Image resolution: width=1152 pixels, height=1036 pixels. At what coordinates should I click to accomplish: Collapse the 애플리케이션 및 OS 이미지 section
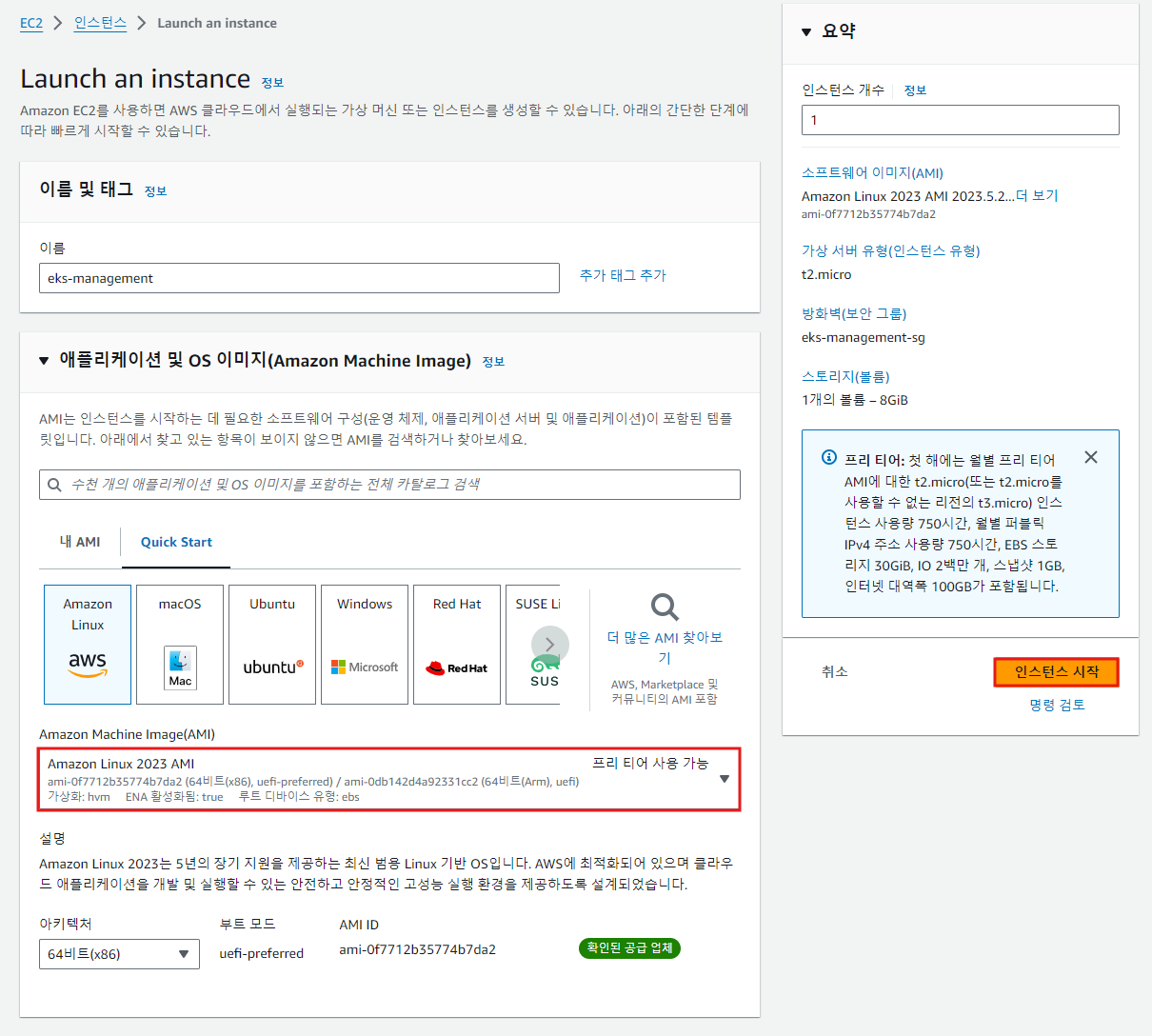pos(44,361)
